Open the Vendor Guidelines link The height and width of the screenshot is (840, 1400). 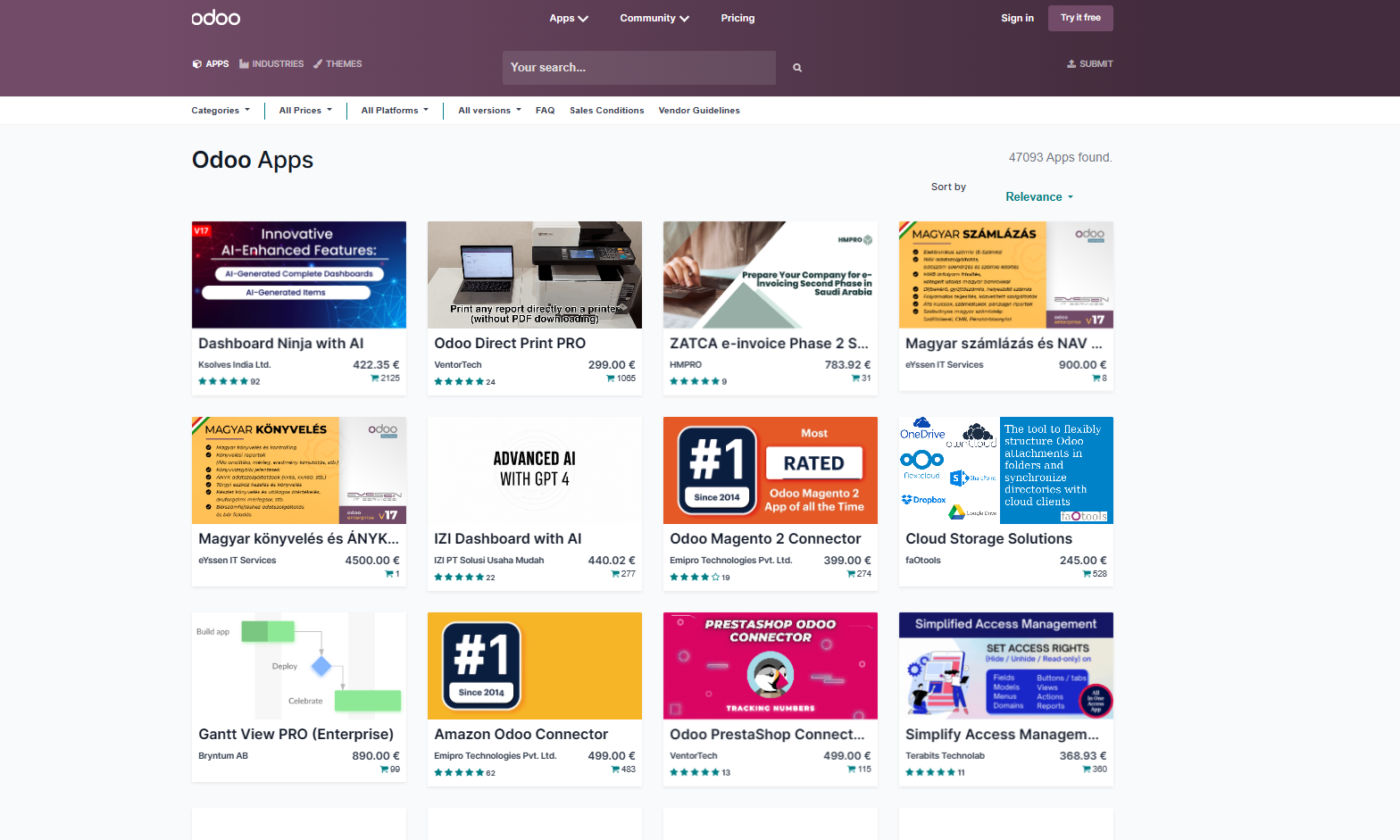point(699,111)
